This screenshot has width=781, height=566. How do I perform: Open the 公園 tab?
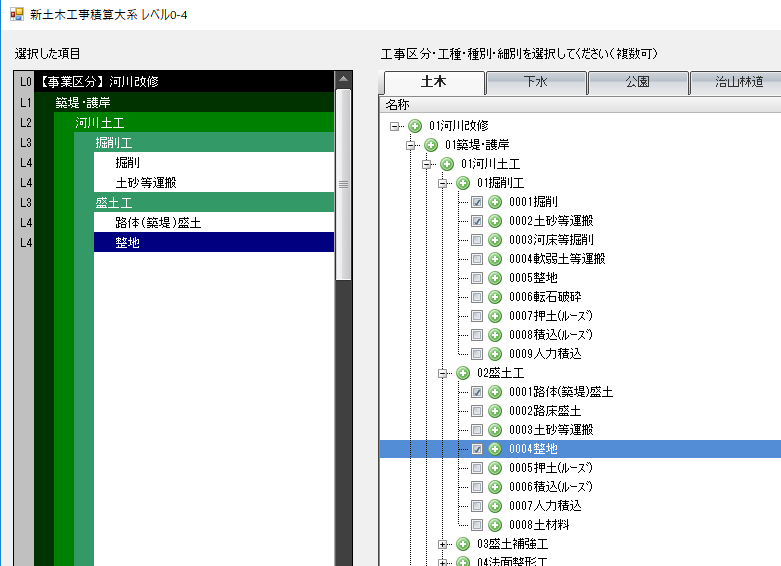tap(638, 82)
